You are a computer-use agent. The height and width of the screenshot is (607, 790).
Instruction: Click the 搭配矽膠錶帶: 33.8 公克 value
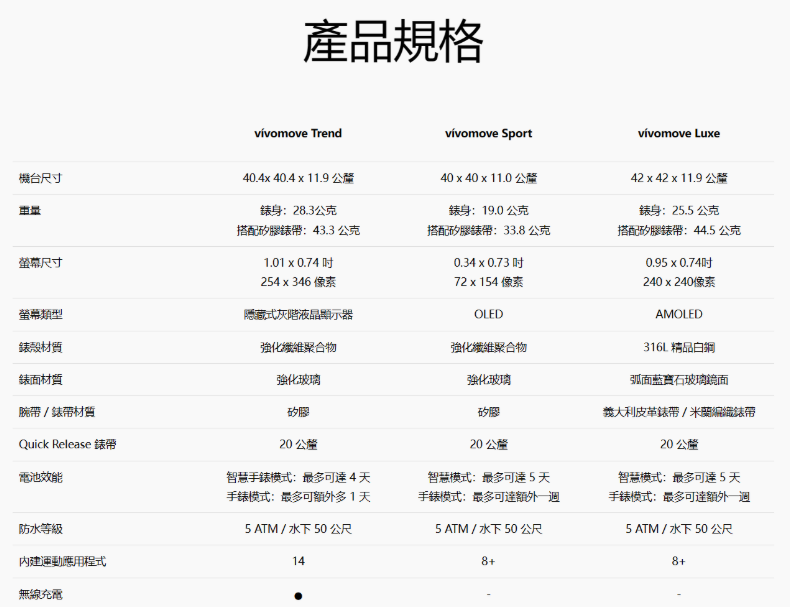pos(488,230)
